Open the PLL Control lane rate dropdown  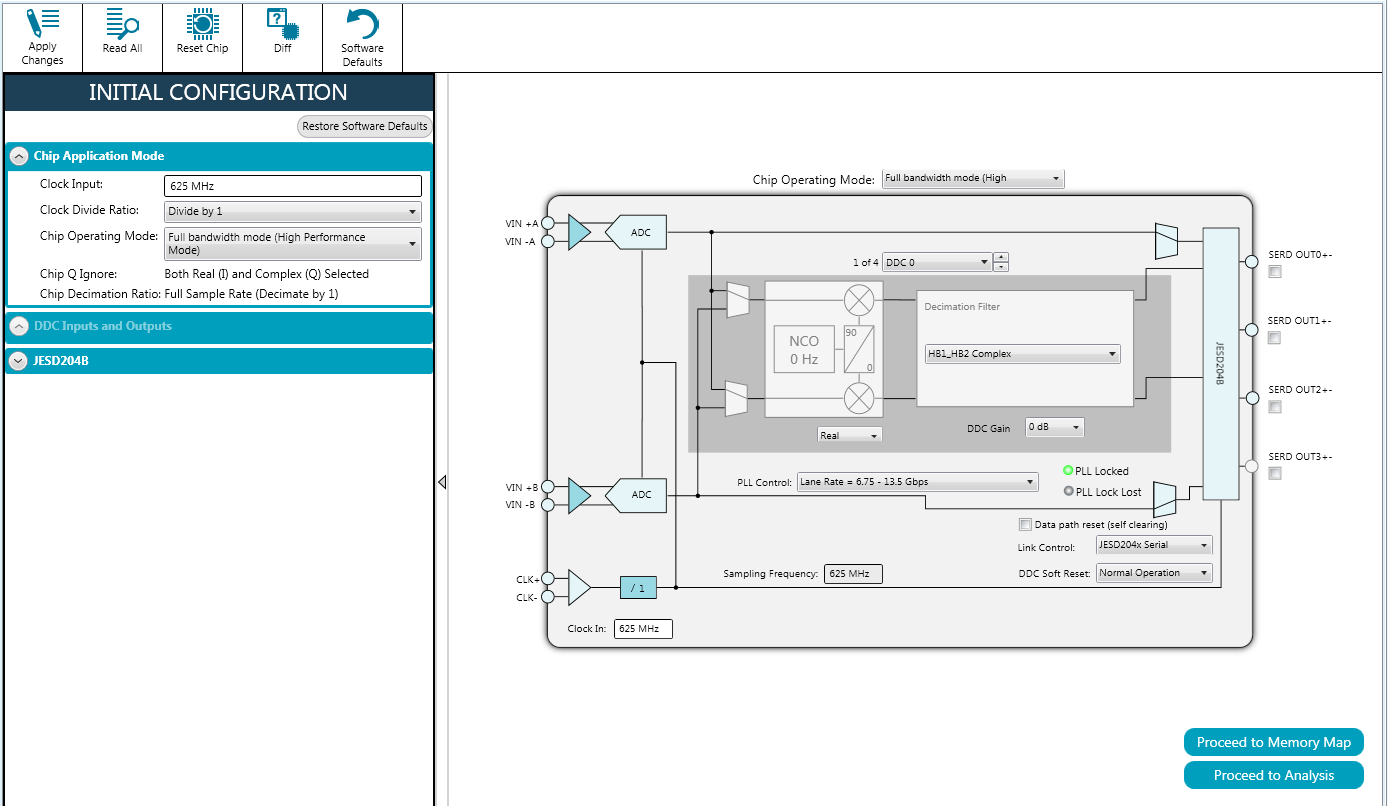[917, 482]
